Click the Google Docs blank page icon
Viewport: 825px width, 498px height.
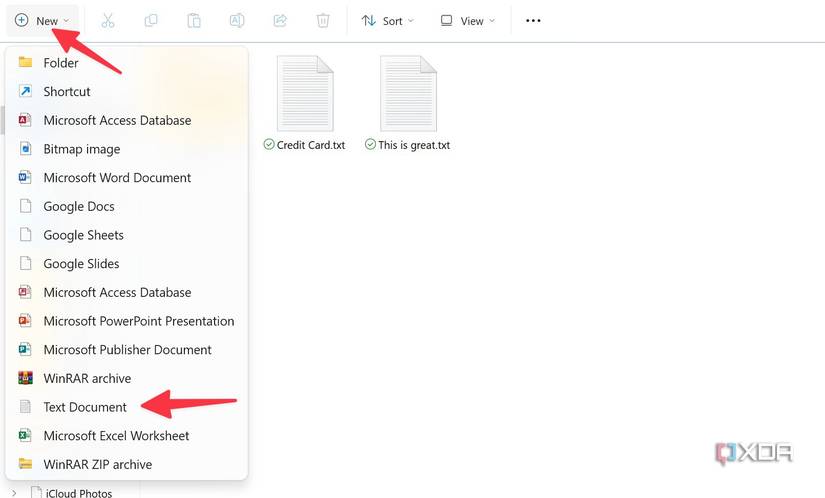click(25, 206)
